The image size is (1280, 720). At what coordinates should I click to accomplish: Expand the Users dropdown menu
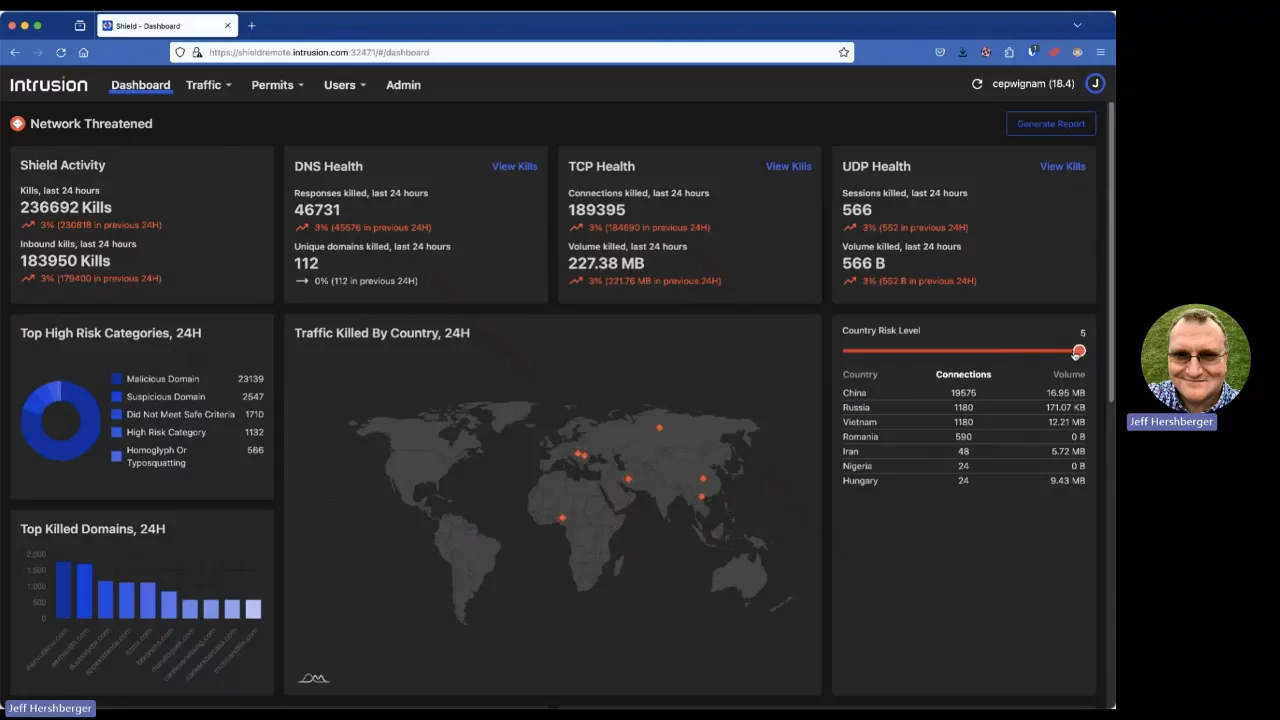(344, 85)
